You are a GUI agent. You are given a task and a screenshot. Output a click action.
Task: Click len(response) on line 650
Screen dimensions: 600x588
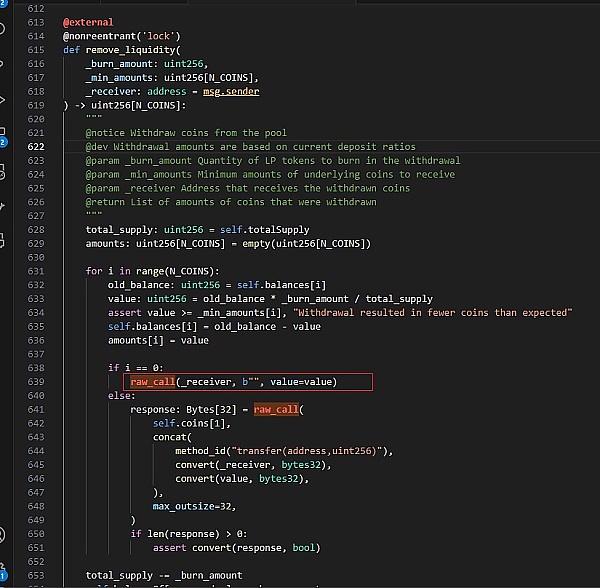click(183, 534)
